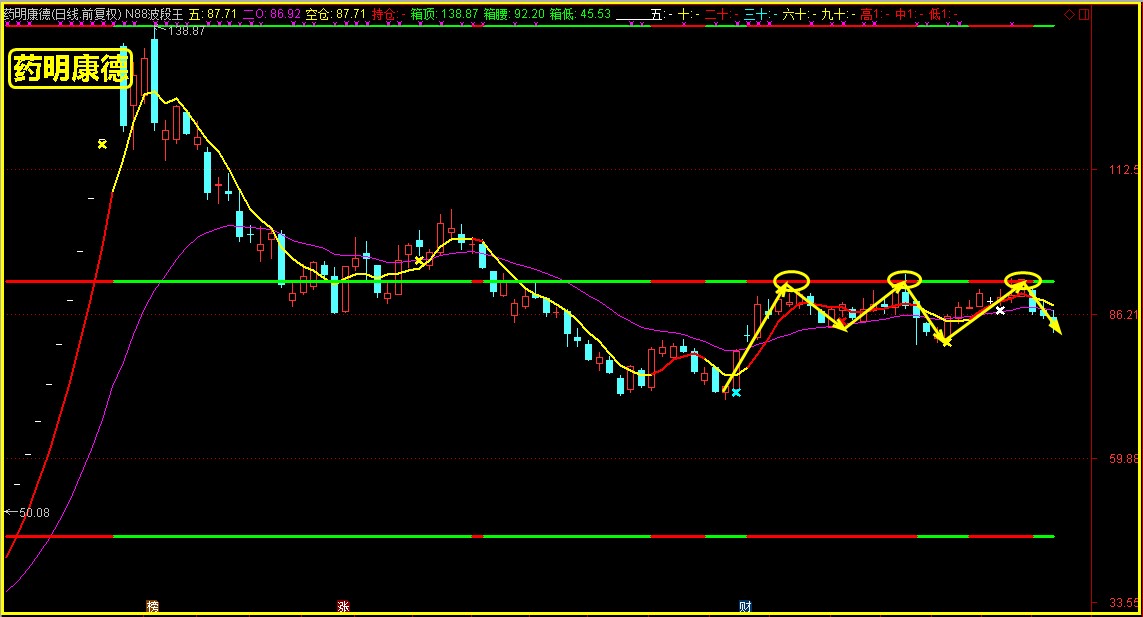Click the 33.55 price axis label

[x=1123, y=603]
